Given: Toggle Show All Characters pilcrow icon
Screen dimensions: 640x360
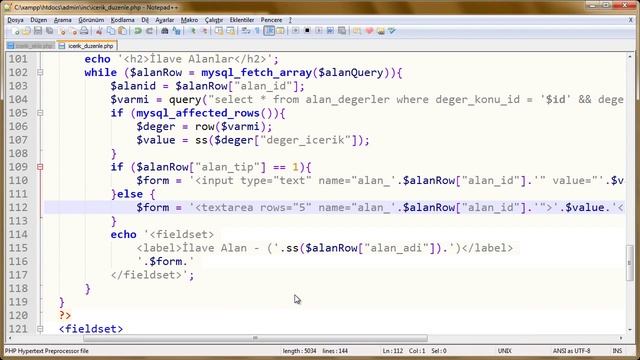Looking at the screenshot, I should point(257,31).
